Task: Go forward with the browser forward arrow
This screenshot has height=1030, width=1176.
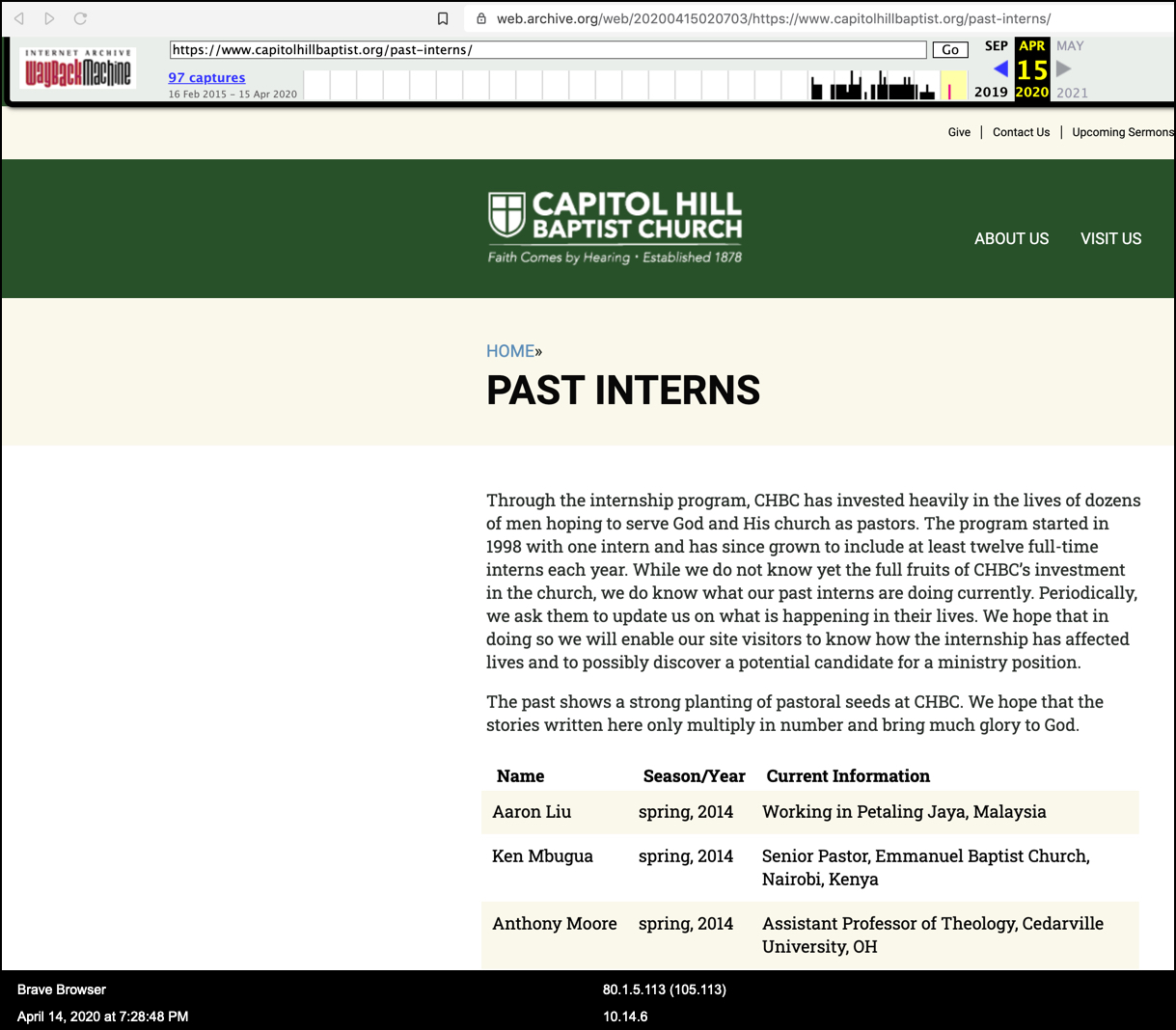Action: [49, 18]
